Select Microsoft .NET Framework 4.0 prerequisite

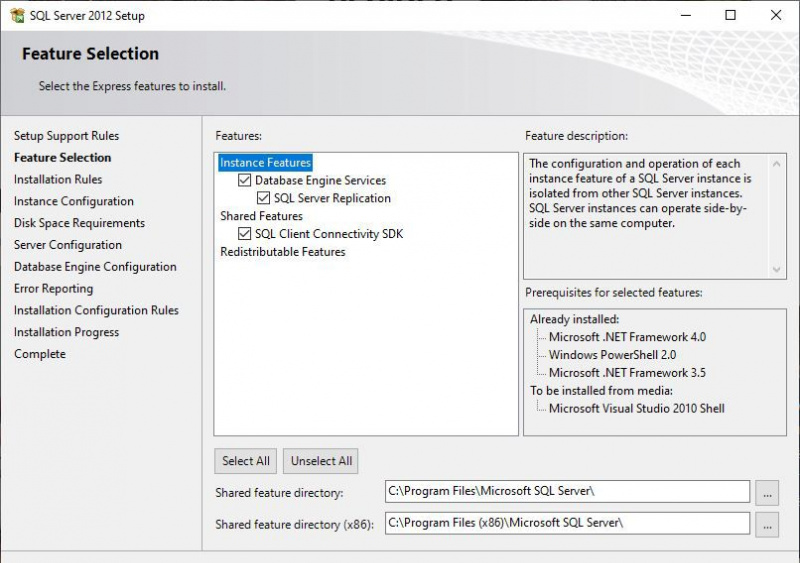(x=627, y=337)
